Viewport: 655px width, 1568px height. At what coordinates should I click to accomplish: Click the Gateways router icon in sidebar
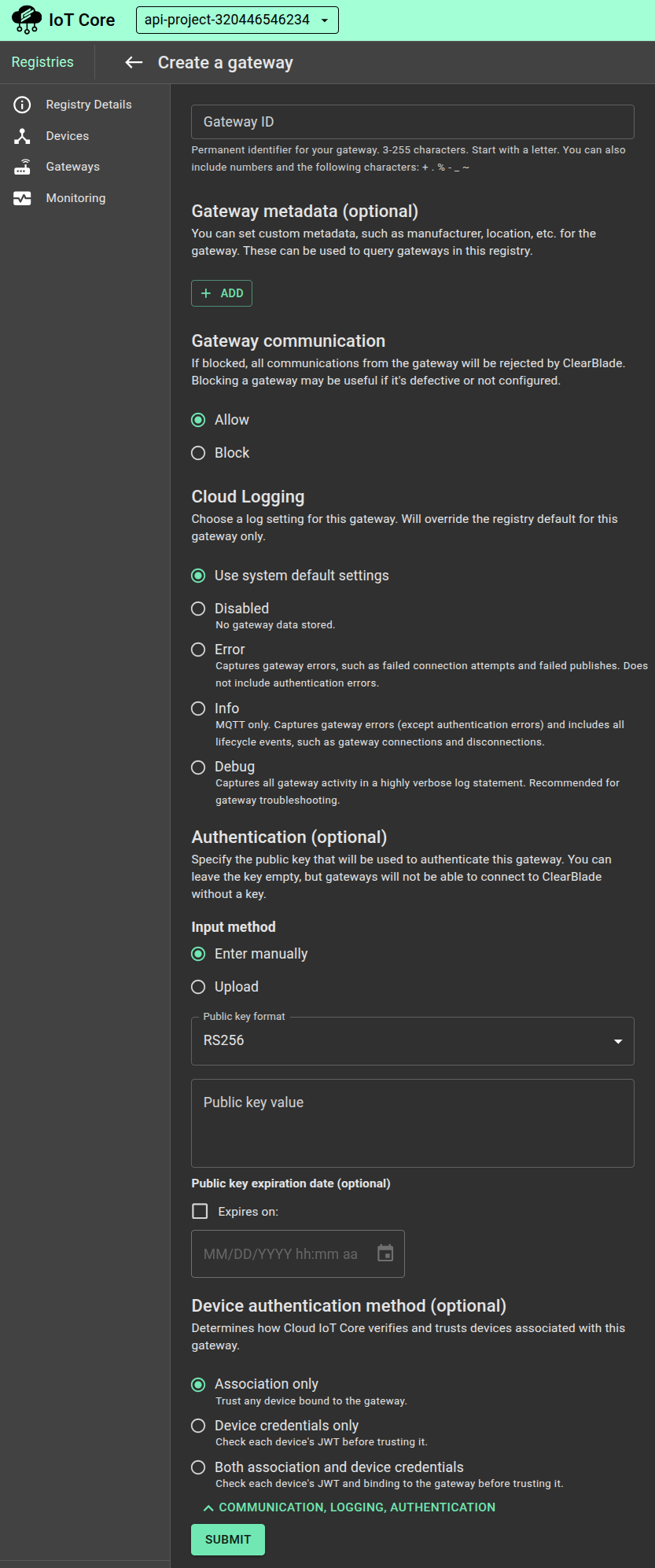(x=22, y=167)
